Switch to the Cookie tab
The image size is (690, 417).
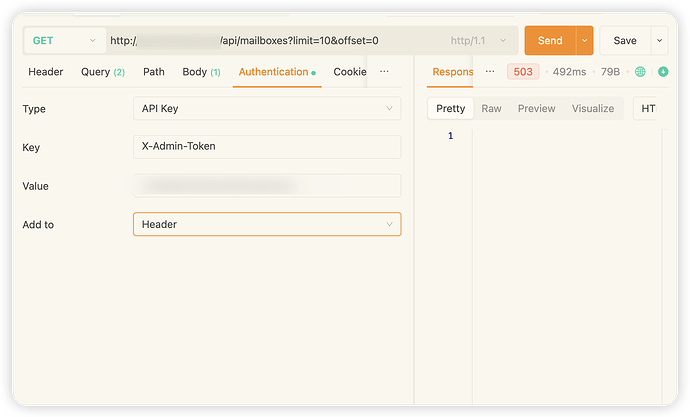click(x=350, y=72)
